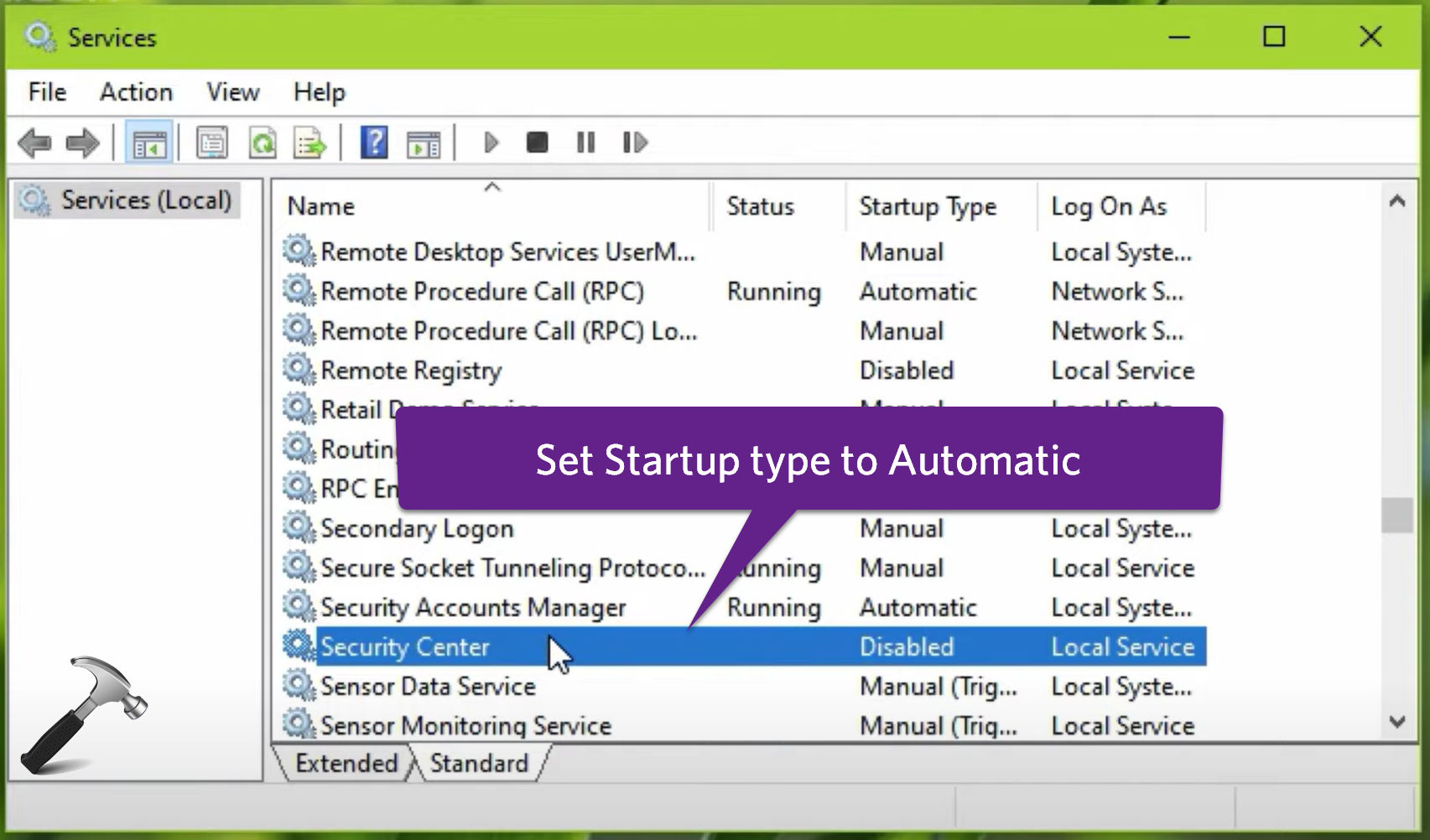Switch to the Standard tab
This screenshot has width=1430, height=840.
(x=479, y=764)
